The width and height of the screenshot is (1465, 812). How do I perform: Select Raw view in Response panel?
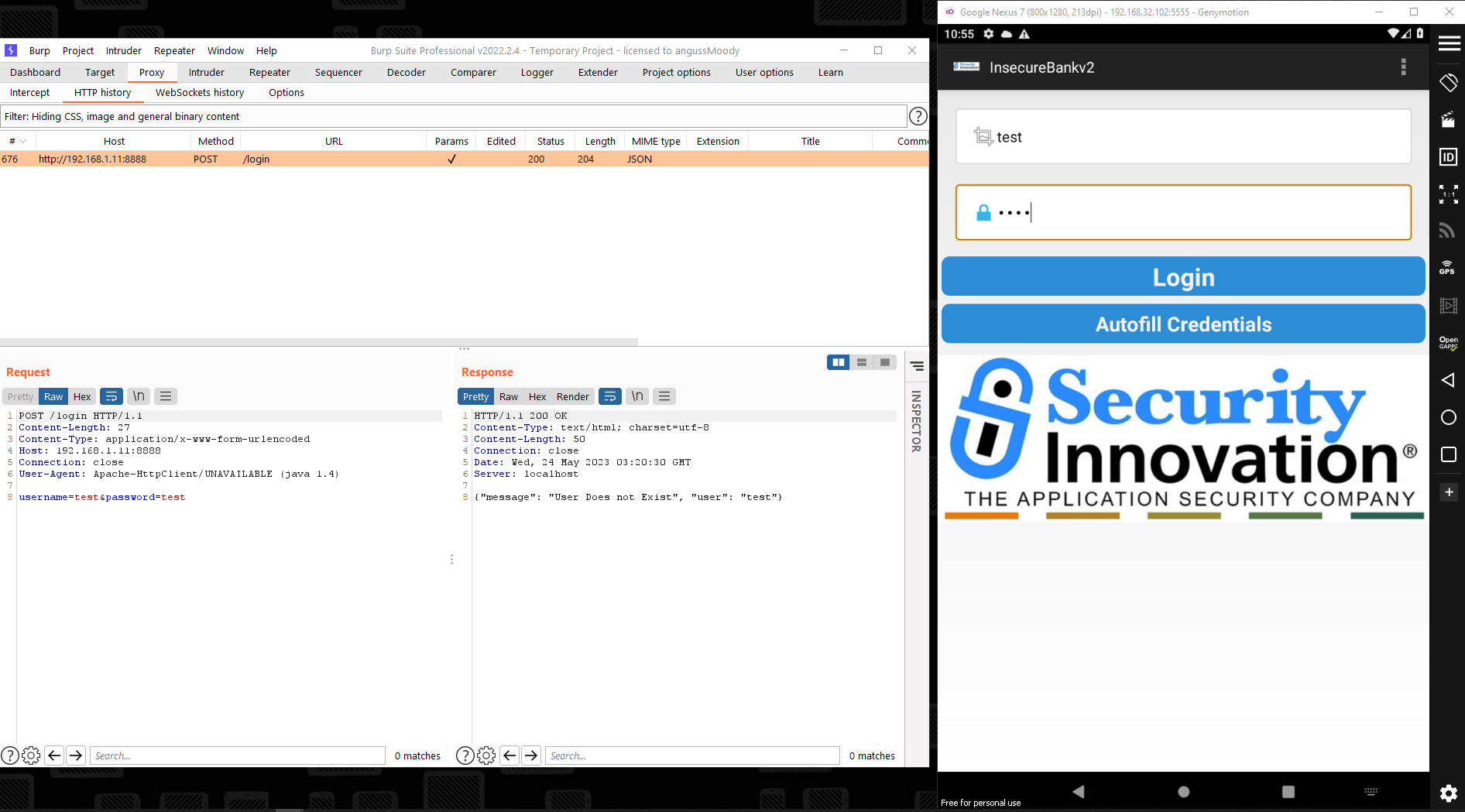pos(509,396)
